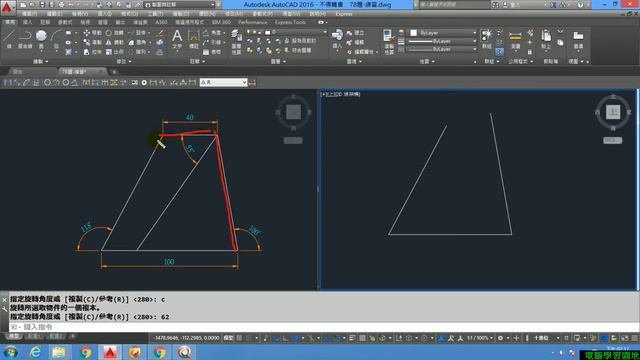Select the Copy tool in Modify panel
This screenshot has width=640, height=360.
(93, 42)
